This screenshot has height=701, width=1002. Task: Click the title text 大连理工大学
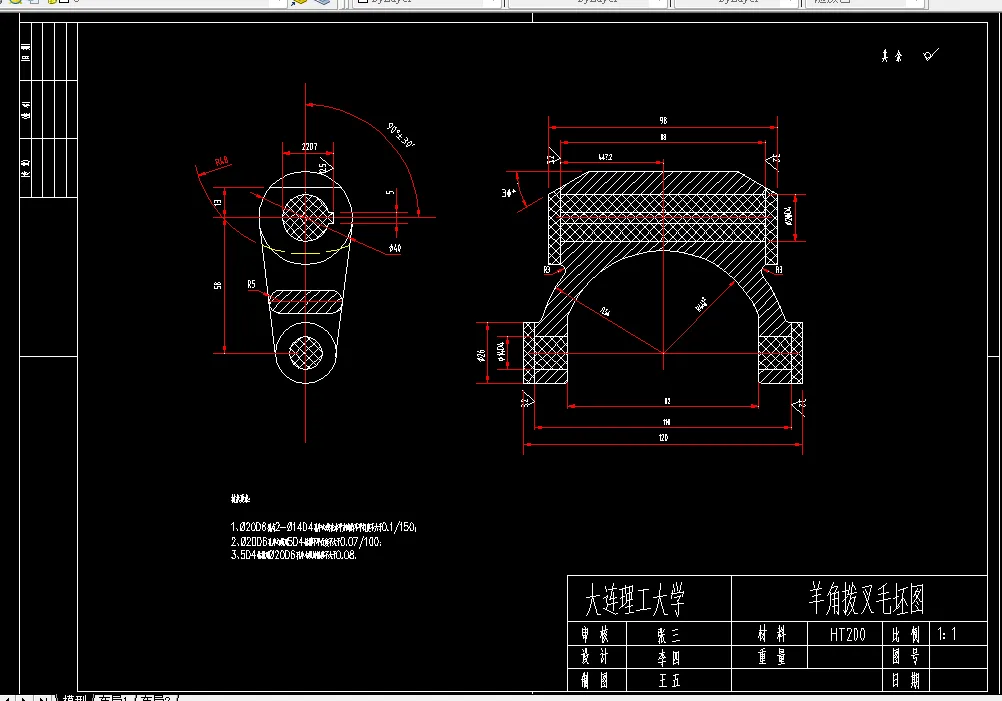tap(635, 599)
